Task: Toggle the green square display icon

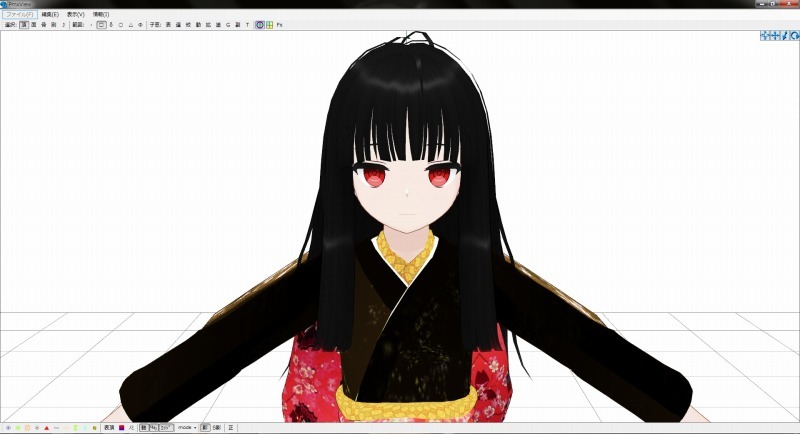Action: (18, 428)
